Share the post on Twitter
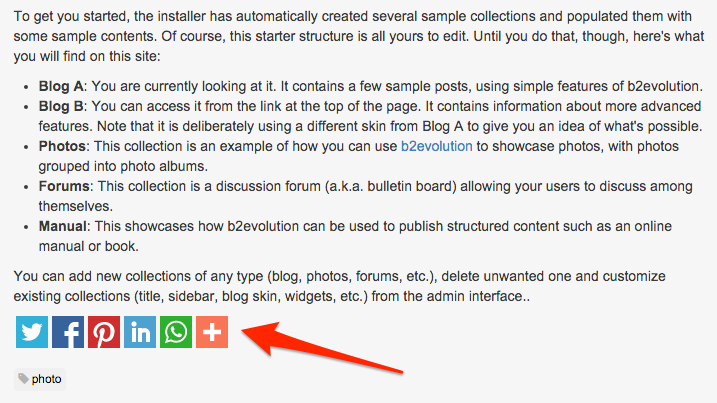717x403 pixels. point(32,332)
